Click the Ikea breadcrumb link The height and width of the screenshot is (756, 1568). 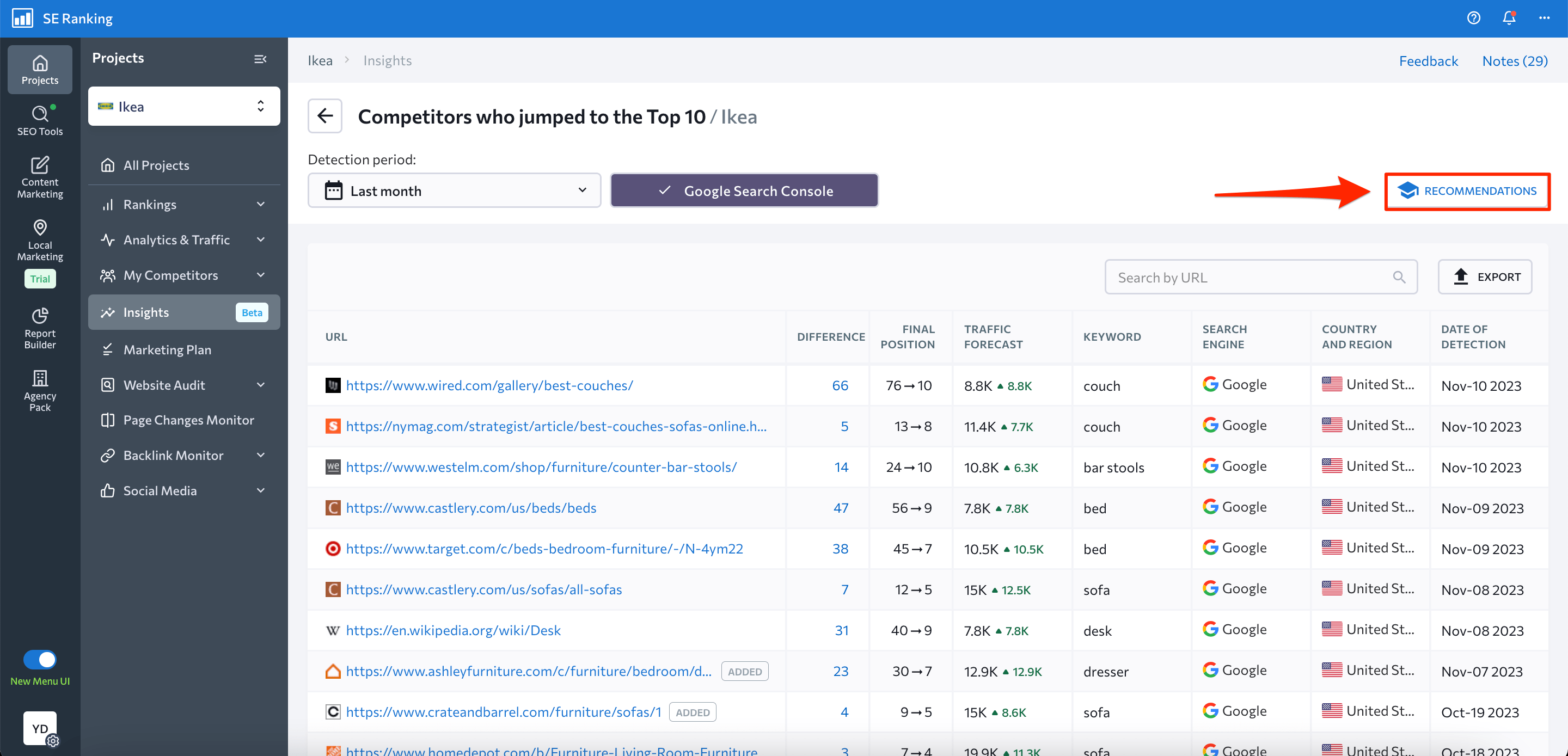point(320,60)
